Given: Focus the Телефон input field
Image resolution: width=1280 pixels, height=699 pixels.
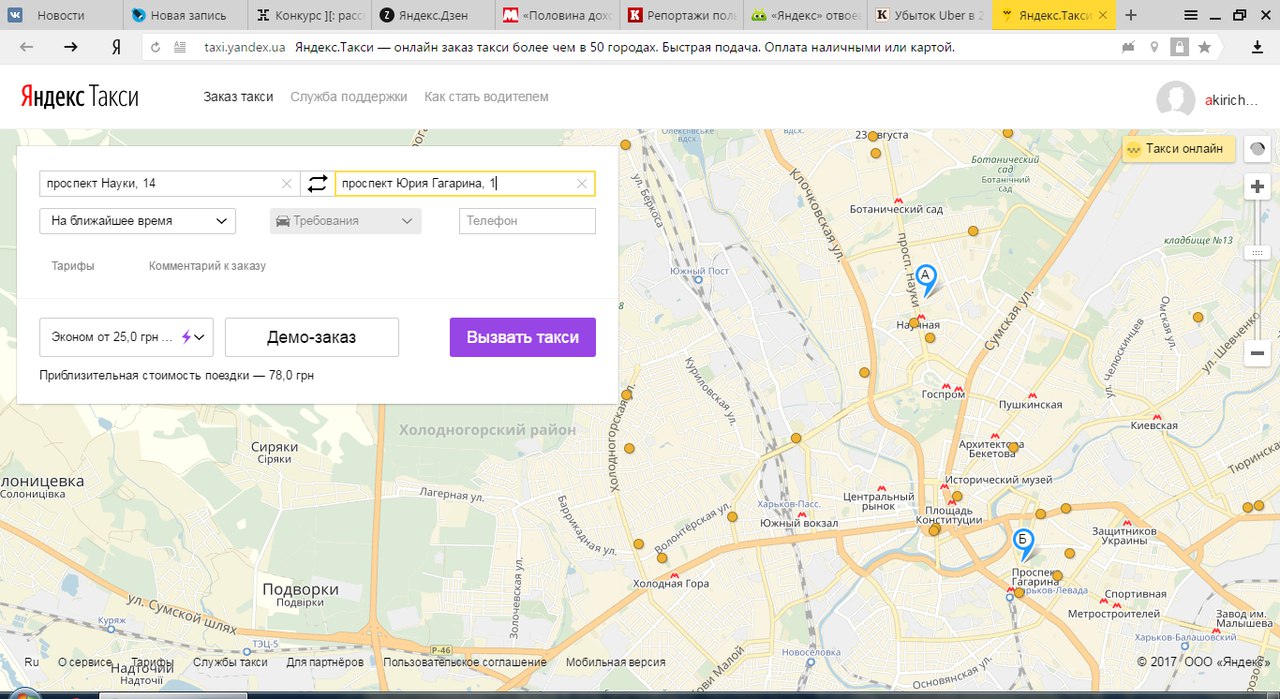Looking at the screenshot, I should pos(527,221).
